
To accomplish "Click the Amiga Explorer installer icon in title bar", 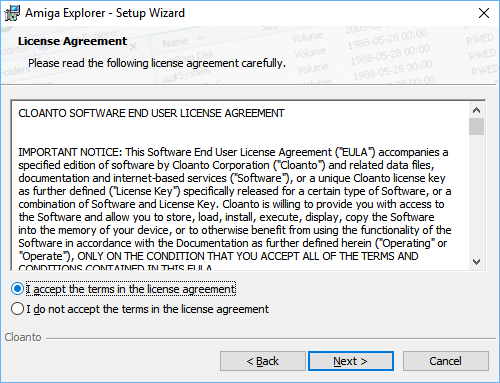I will (x=12, y=13).
